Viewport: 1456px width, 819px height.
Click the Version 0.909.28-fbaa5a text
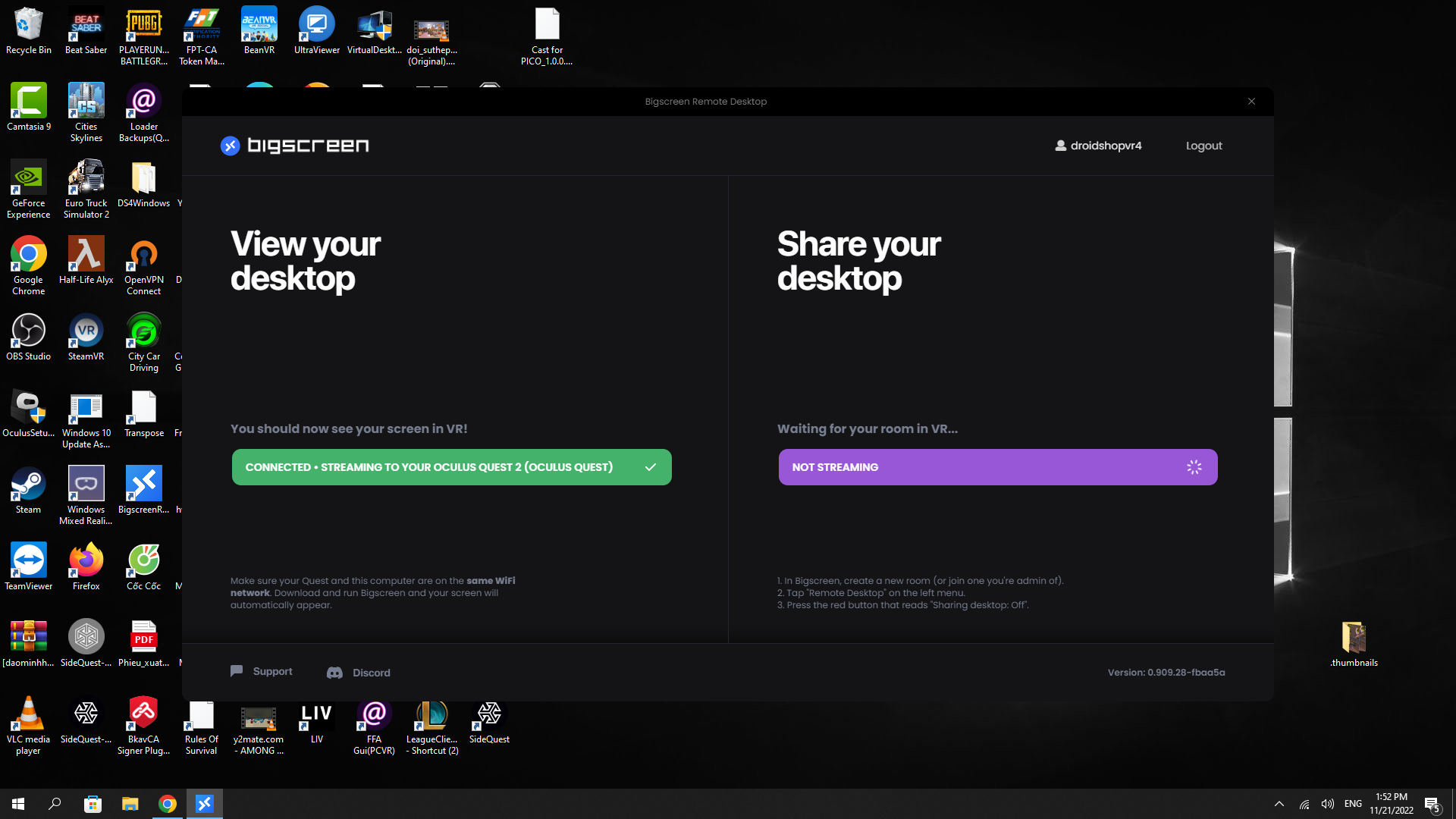click(x=1166, y=673)
